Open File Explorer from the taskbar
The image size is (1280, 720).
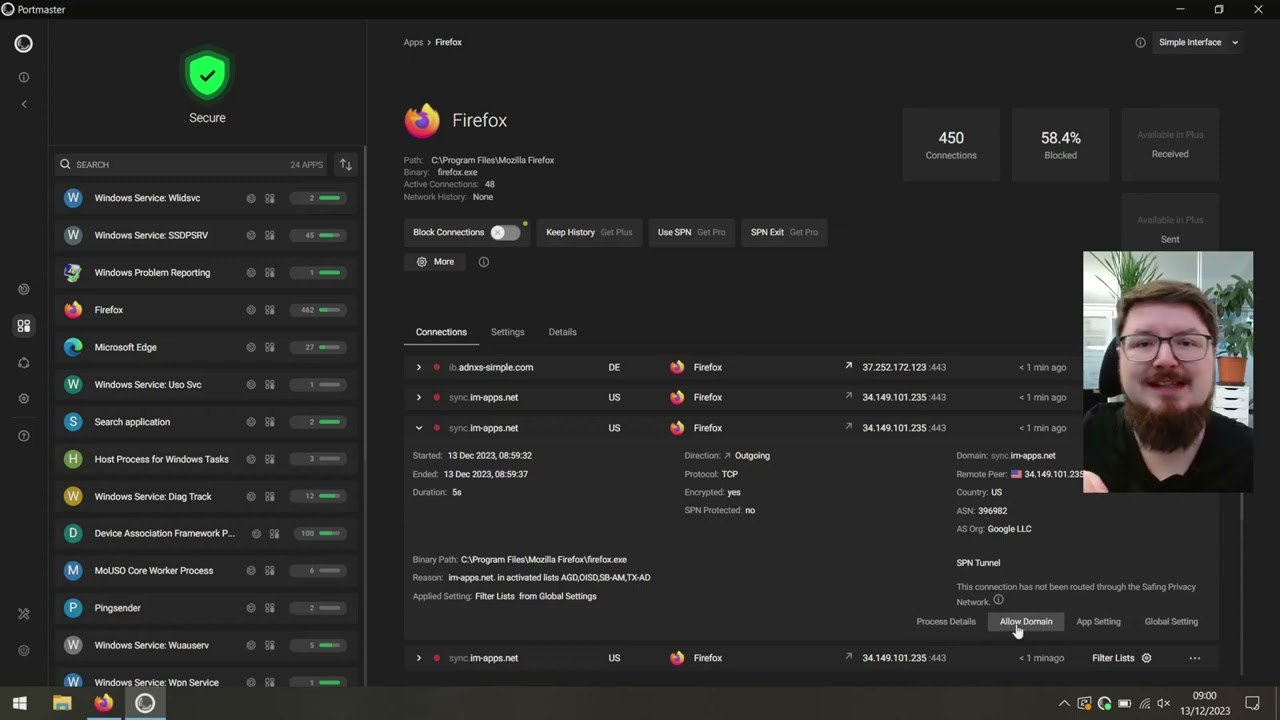coord(62,703)
